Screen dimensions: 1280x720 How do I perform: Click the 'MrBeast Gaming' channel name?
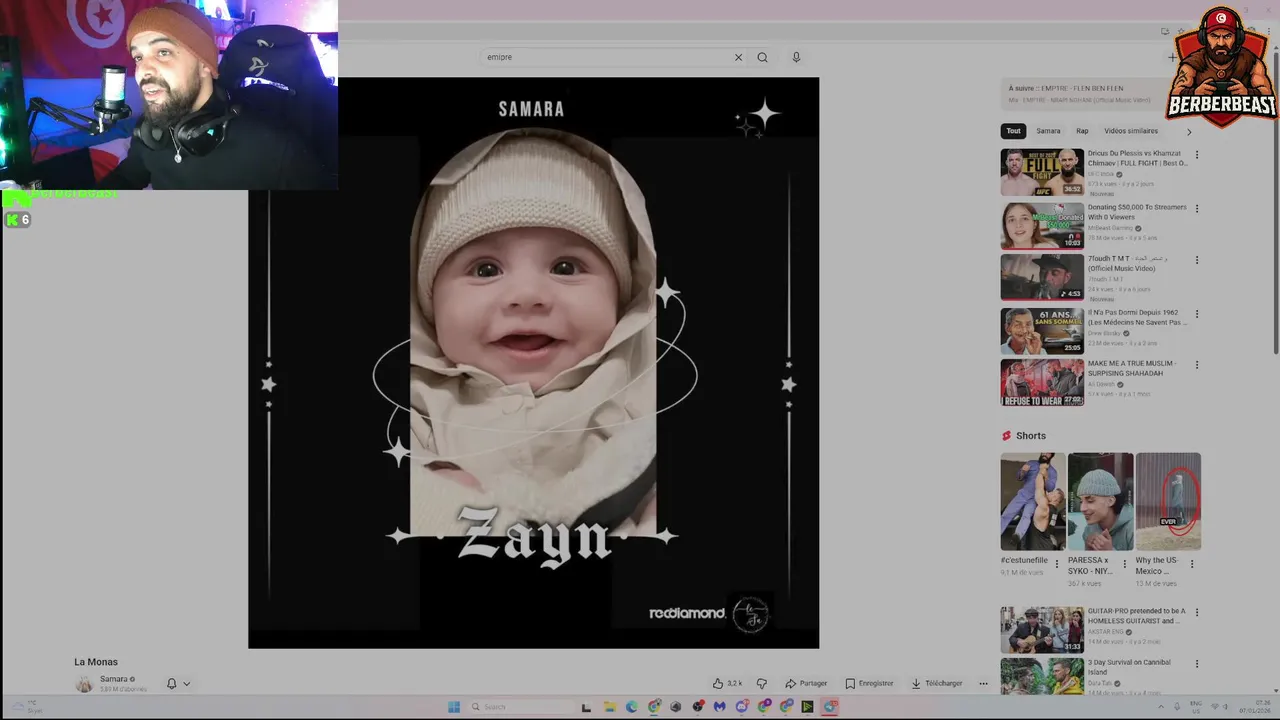click(x=1110, y=228)
